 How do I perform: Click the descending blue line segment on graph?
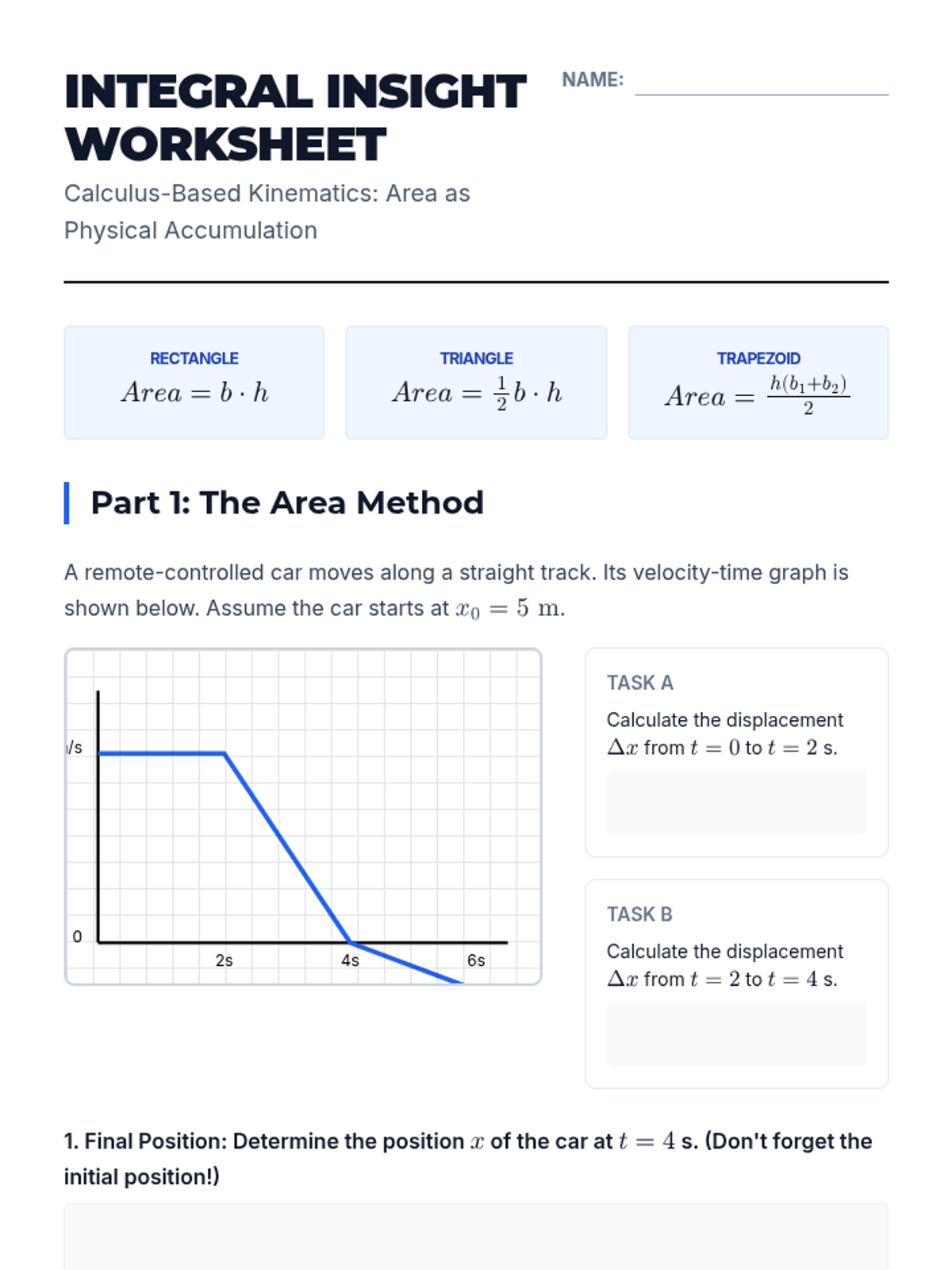(x=287, y=848)
